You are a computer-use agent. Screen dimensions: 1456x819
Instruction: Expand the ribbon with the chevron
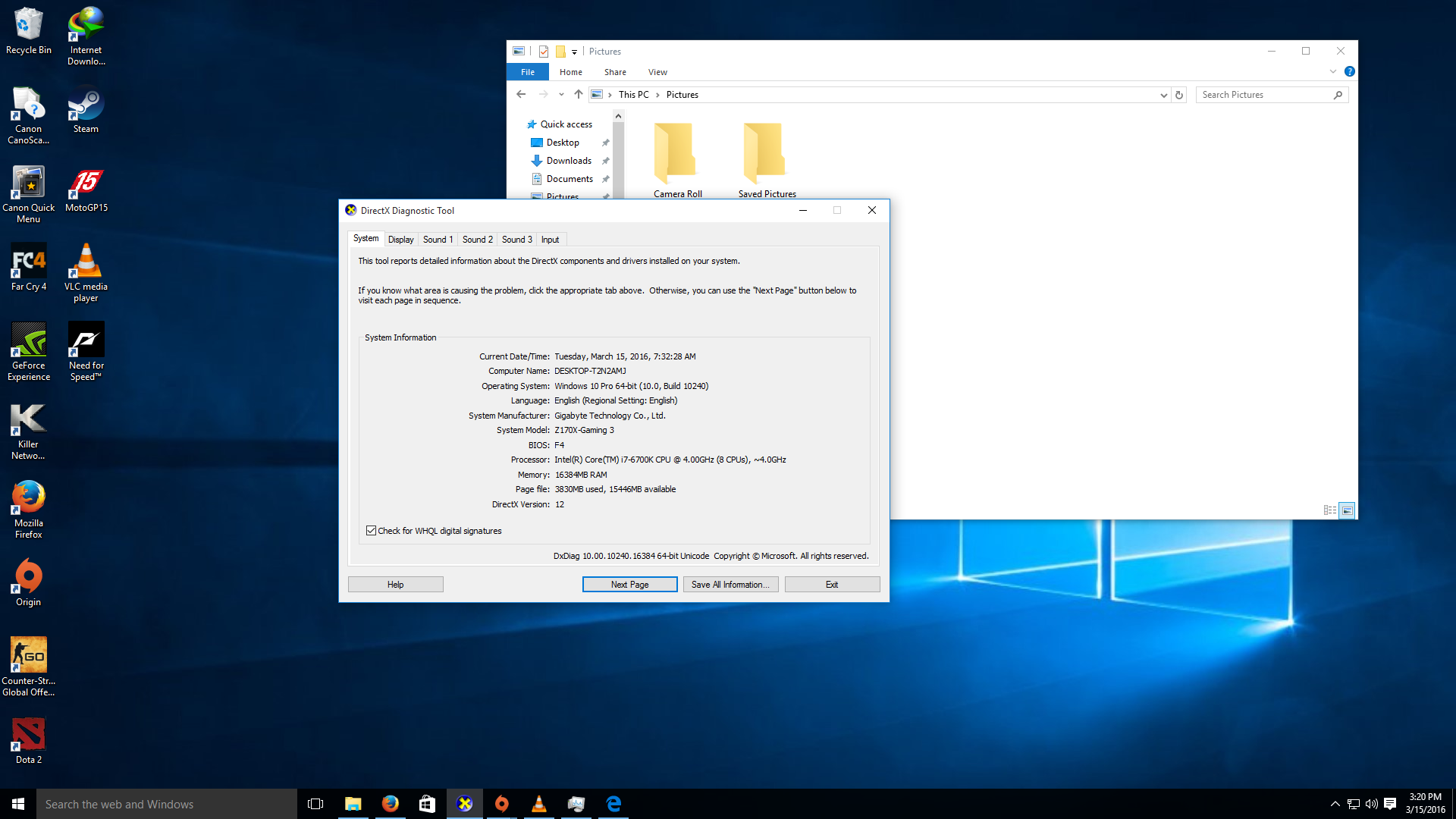(x=1332, y=72)
